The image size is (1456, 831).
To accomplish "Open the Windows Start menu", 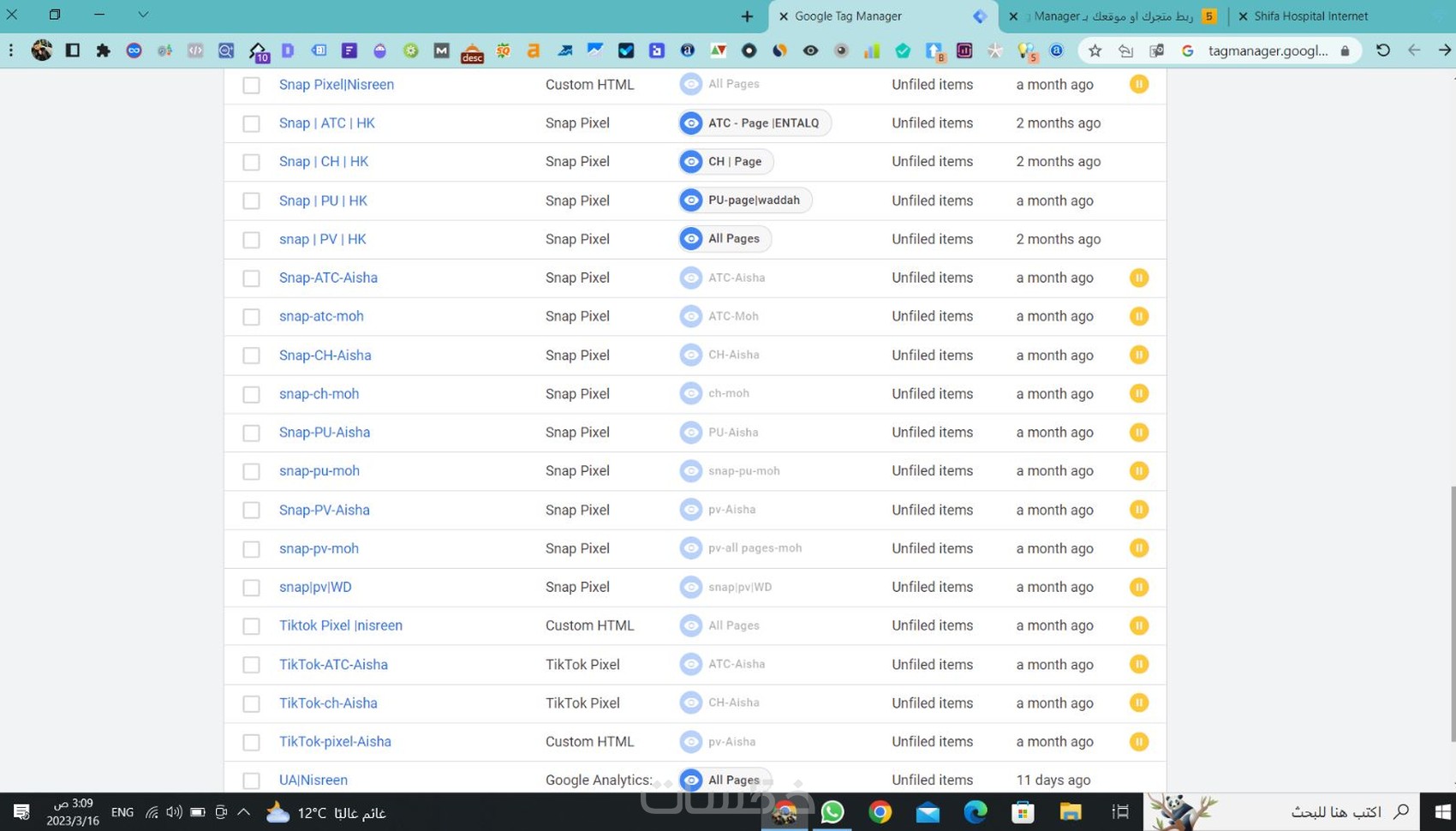I will click(1442, 812).
